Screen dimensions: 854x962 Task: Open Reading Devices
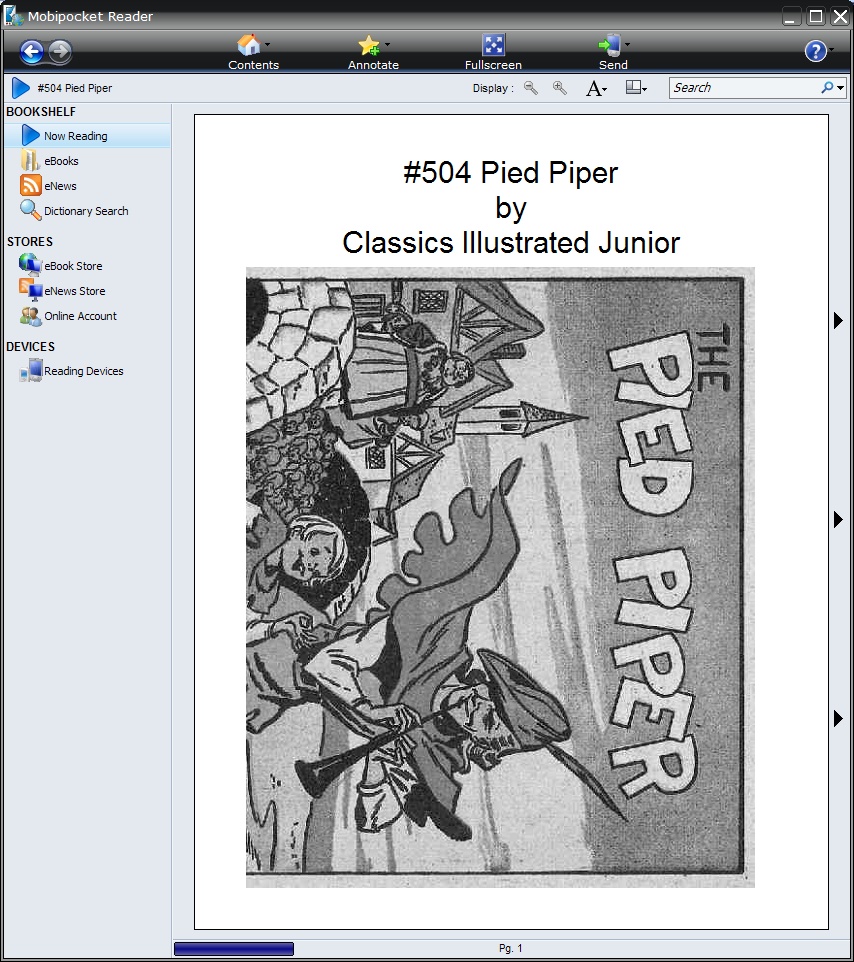83,371
